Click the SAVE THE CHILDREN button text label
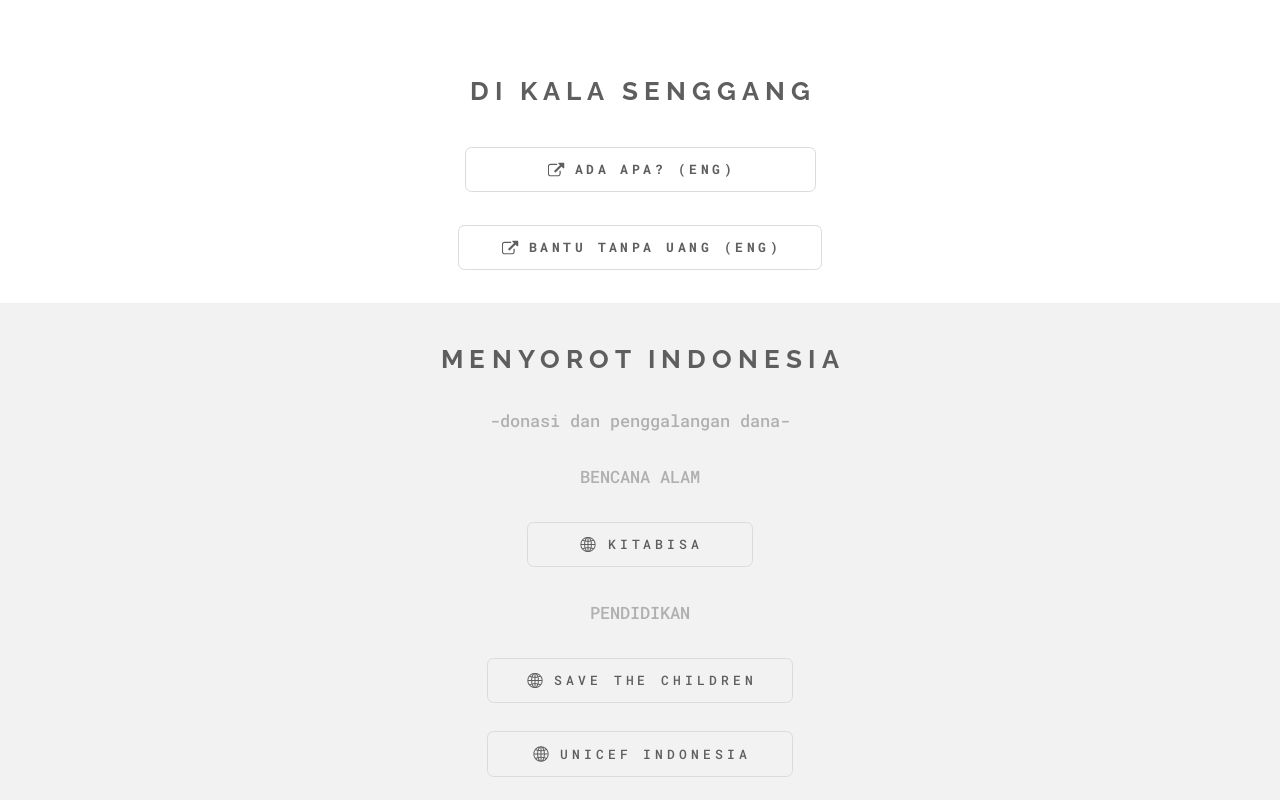 pyautogui.click(x=655, y=680)
